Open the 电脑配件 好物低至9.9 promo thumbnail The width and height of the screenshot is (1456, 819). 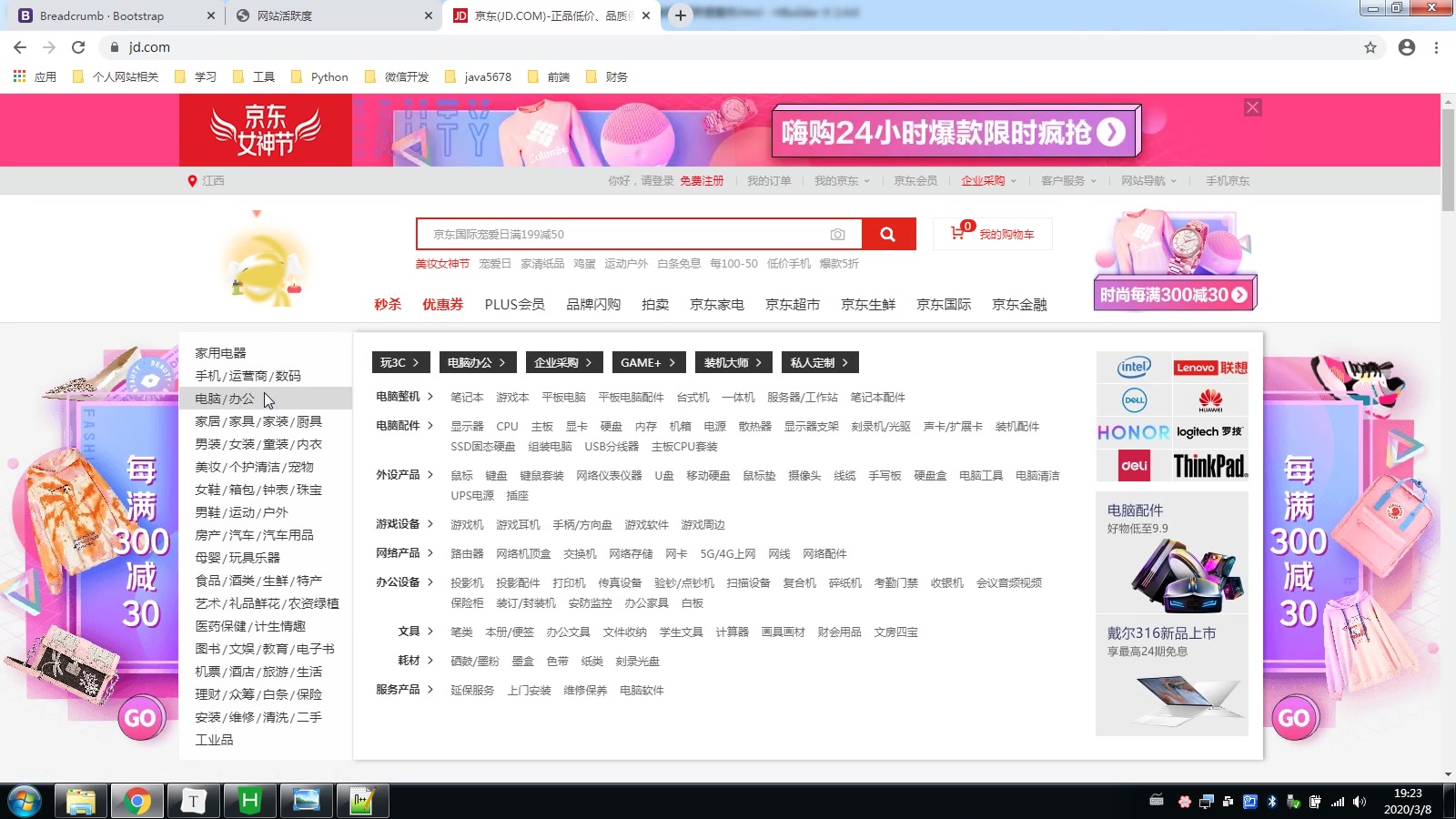(1172, 553)
